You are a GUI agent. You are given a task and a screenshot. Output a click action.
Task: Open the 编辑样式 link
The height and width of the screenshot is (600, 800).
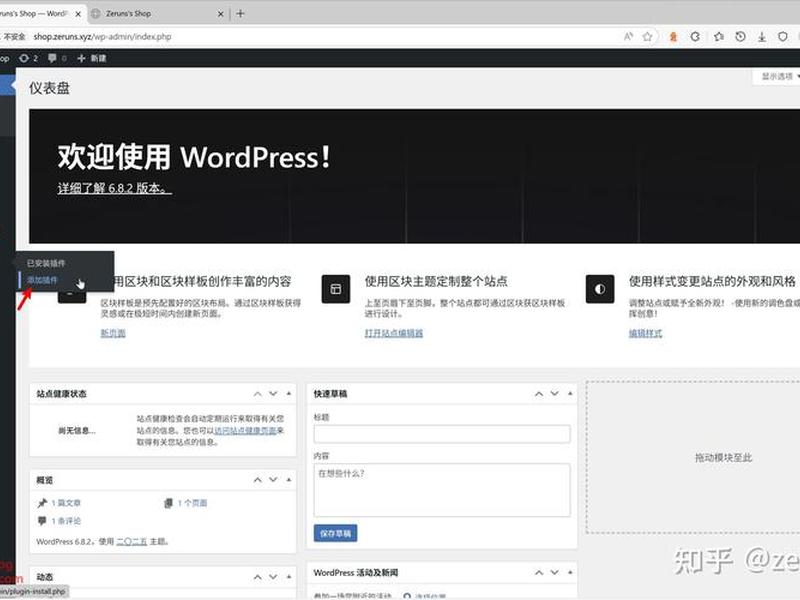(645, 333)
